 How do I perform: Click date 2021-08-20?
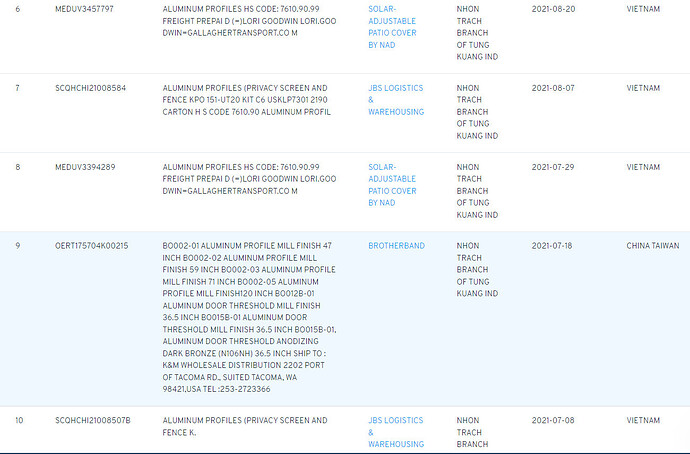pos(553,9)
